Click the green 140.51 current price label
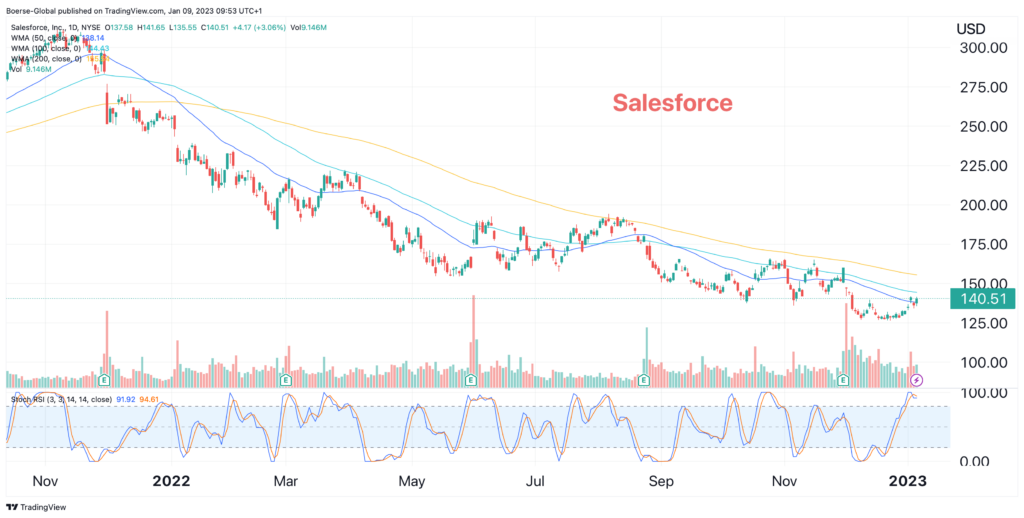Viewport: 1024px width, 518px height. pyautogui.click(x=983, y=299)
